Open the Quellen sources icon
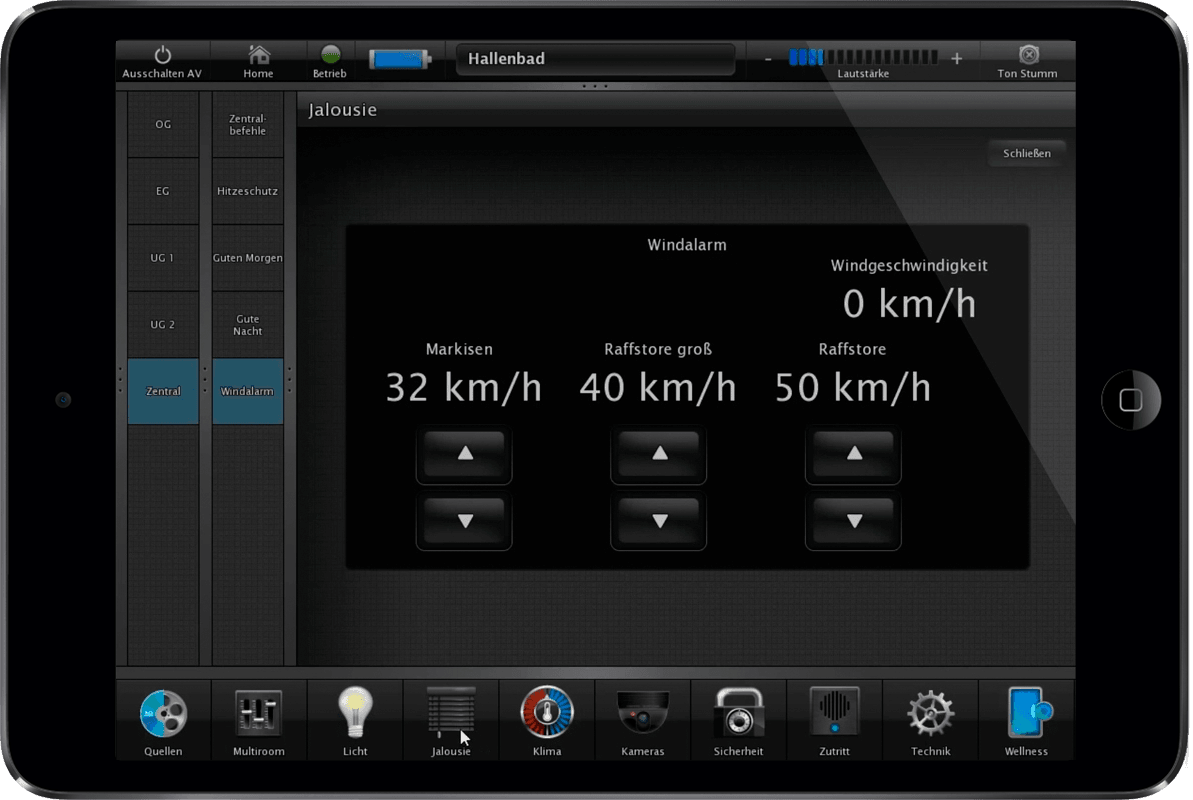 pyautogui.click(x=163, y=714)
